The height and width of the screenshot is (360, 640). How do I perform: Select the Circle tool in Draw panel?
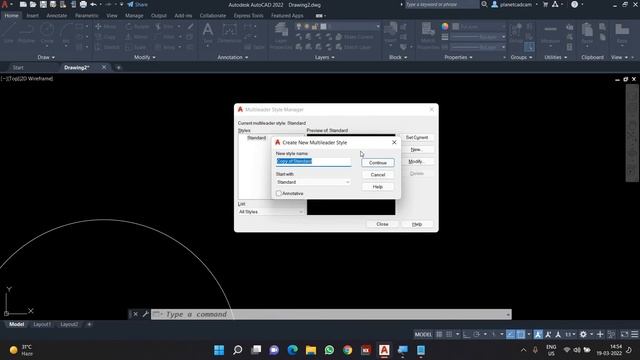point(47,33)
